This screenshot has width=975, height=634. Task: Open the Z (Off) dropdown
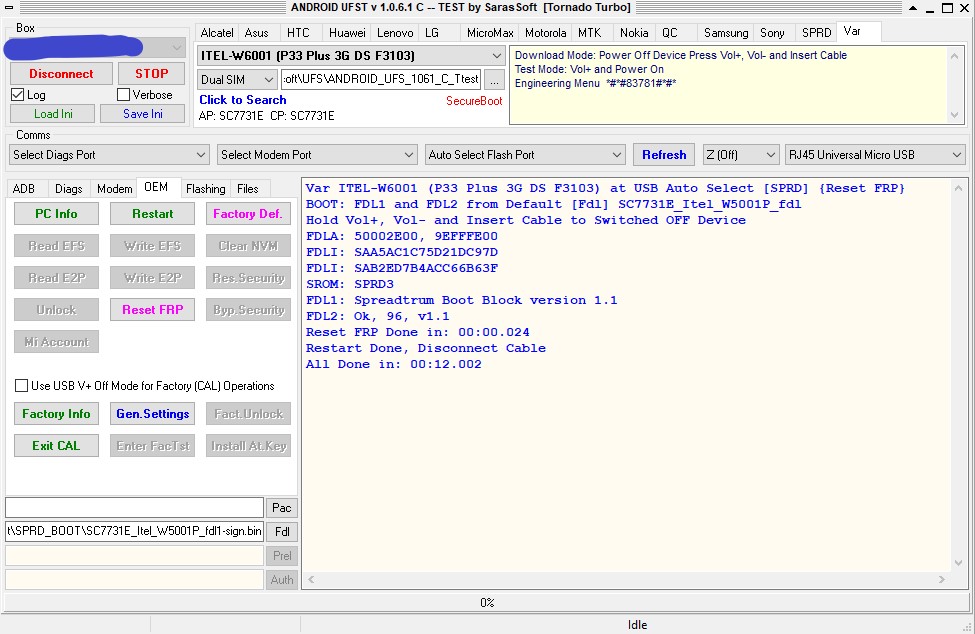point(741,155)
